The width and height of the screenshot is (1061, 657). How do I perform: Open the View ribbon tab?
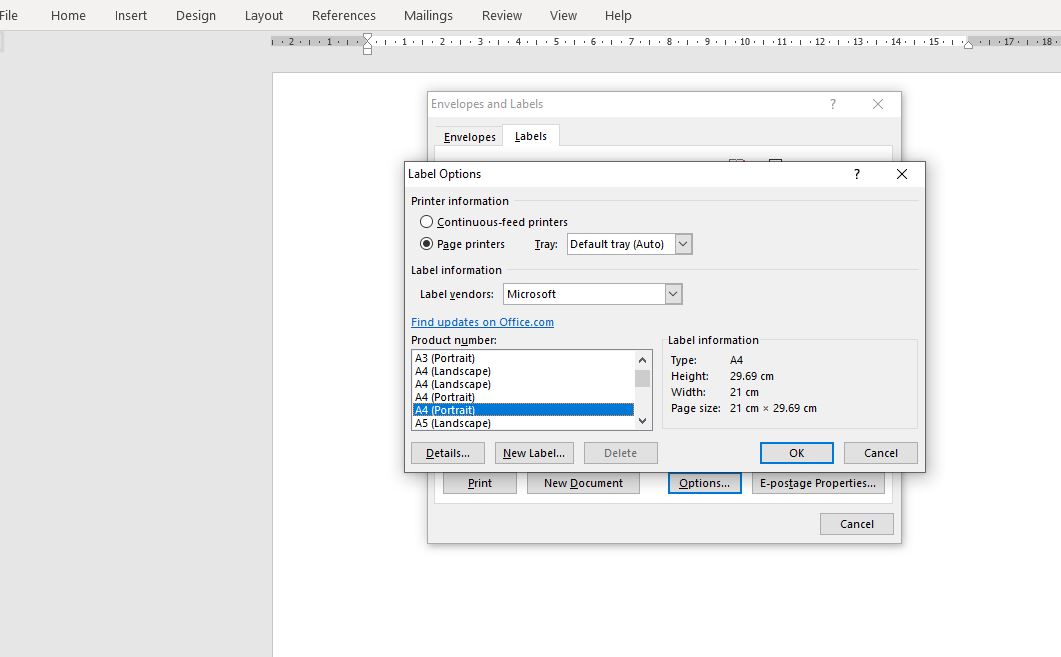click(x=563, y=15)
